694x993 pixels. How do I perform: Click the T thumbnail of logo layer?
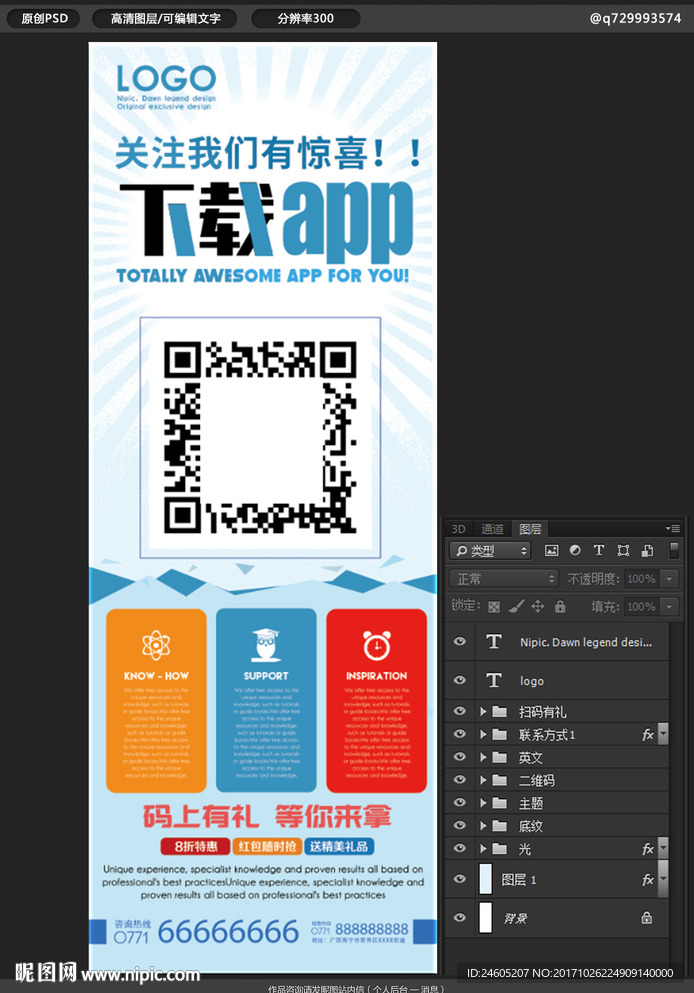click(x=494, y=680)
